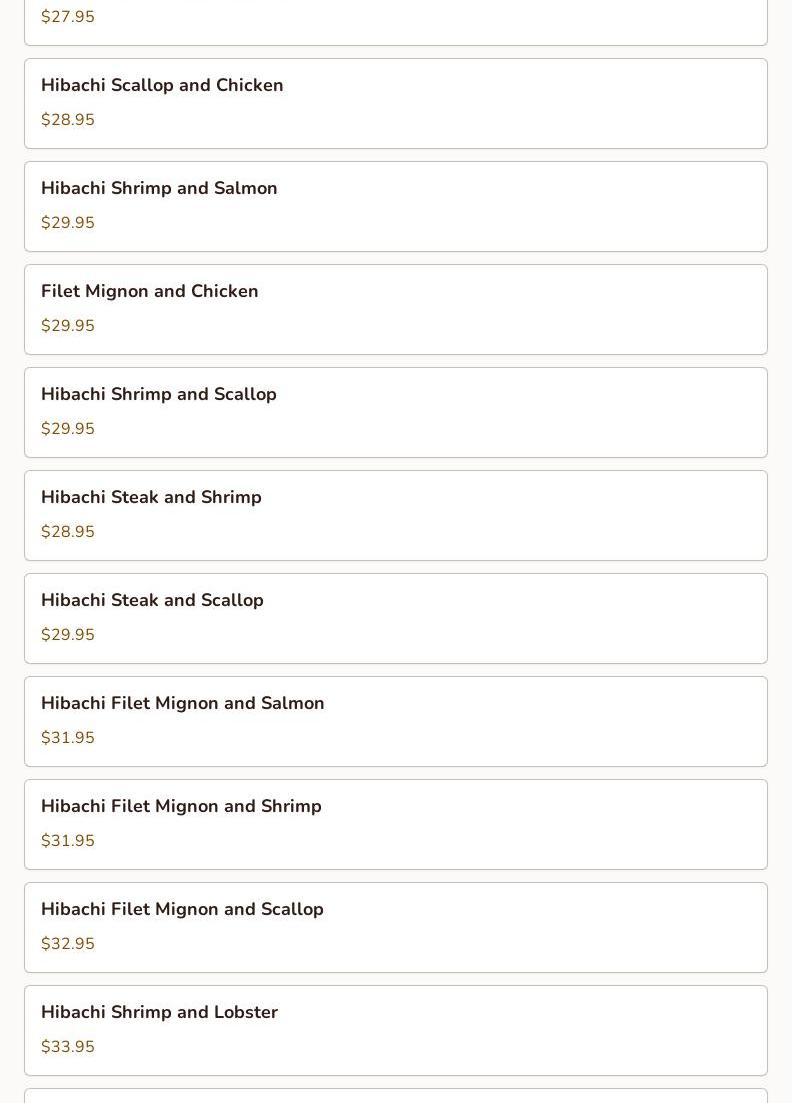Pick Hibachi Filet Mignon and Salmon

coord(183,704)
